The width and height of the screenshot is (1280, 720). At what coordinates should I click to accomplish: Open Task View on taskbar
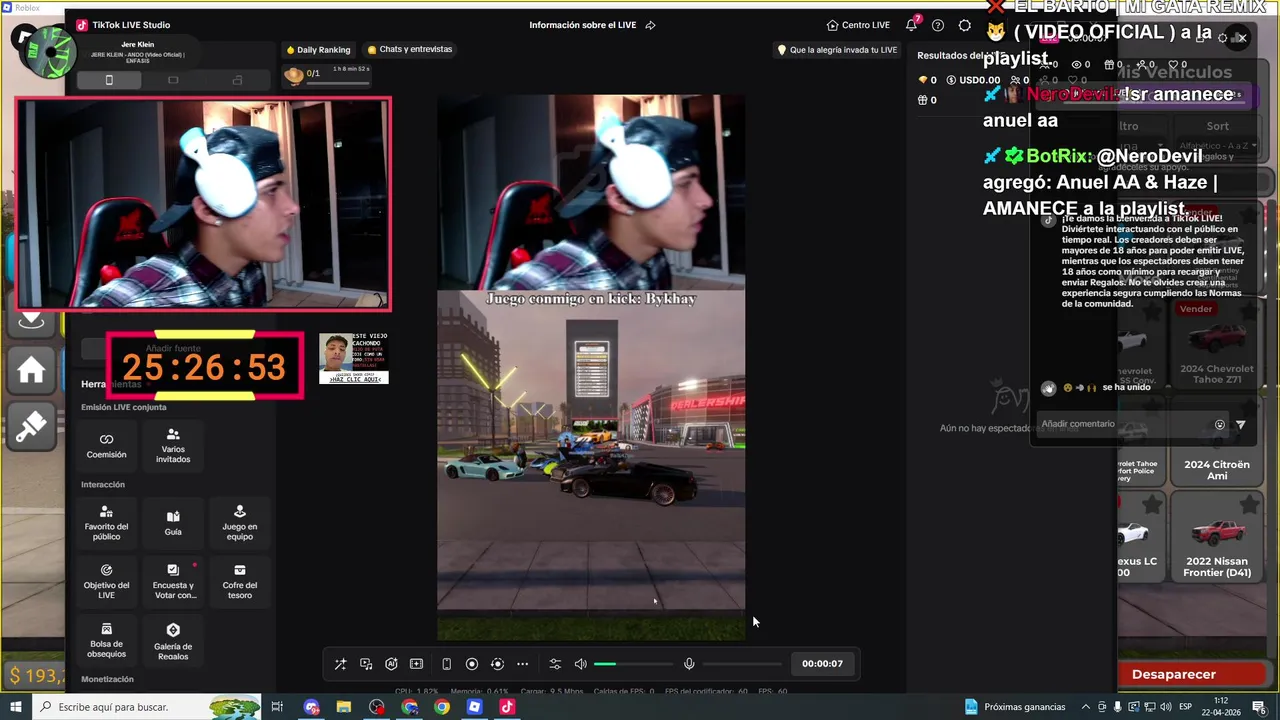pyautogui.click(x=277, y=707)
